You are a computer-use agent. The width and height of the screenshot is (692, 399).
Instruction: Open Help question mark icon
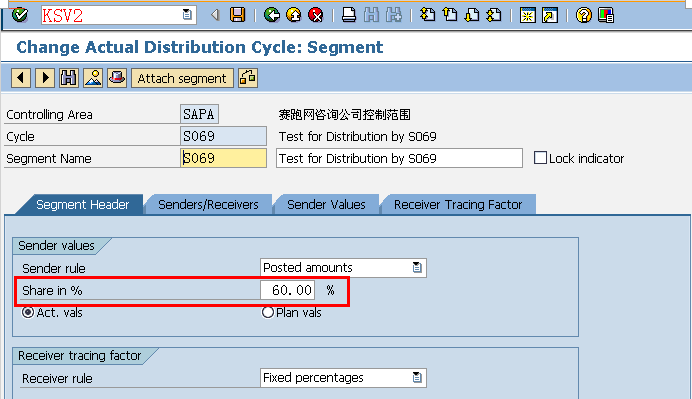pyautogui.click(x=583, y=15)
